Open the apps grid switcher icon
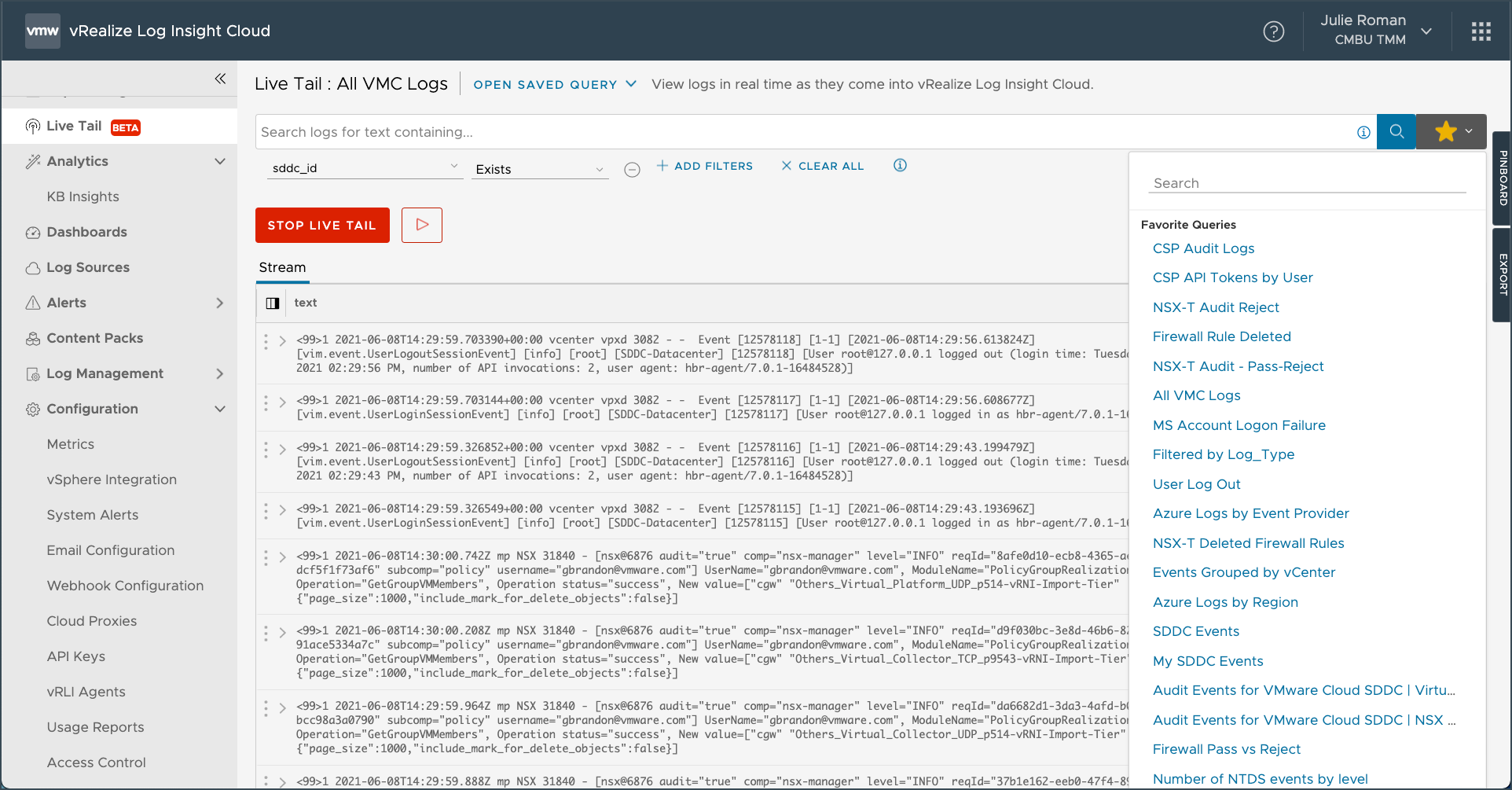Screen dimensions: 1512x790 pyautogui.click(x=1481, y=31)
